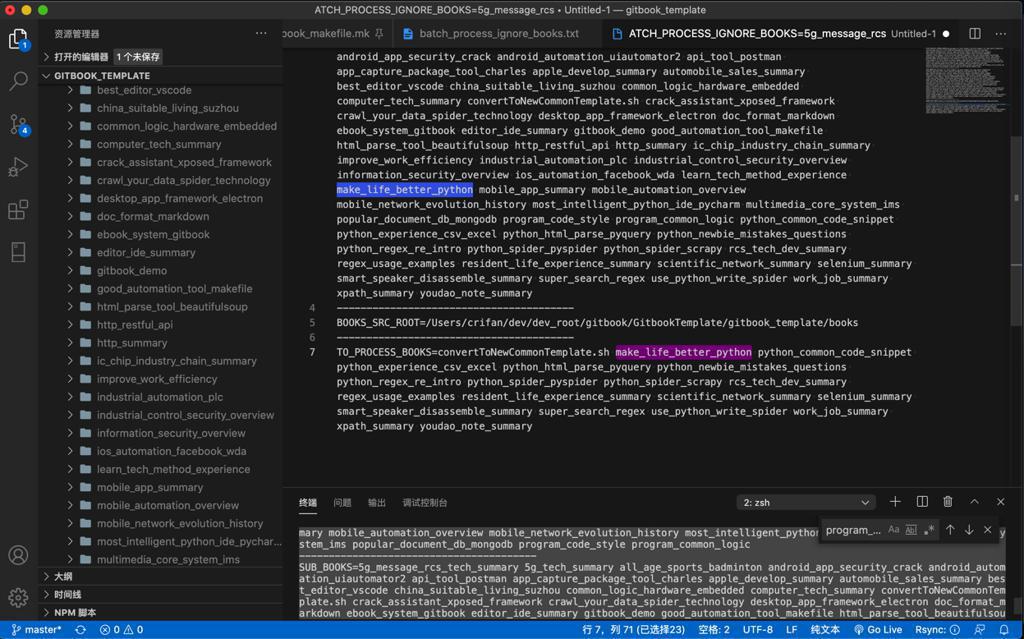The image size is (1024, 639).
Task: Change end of line sequence LF
Action: click(792, 630)
